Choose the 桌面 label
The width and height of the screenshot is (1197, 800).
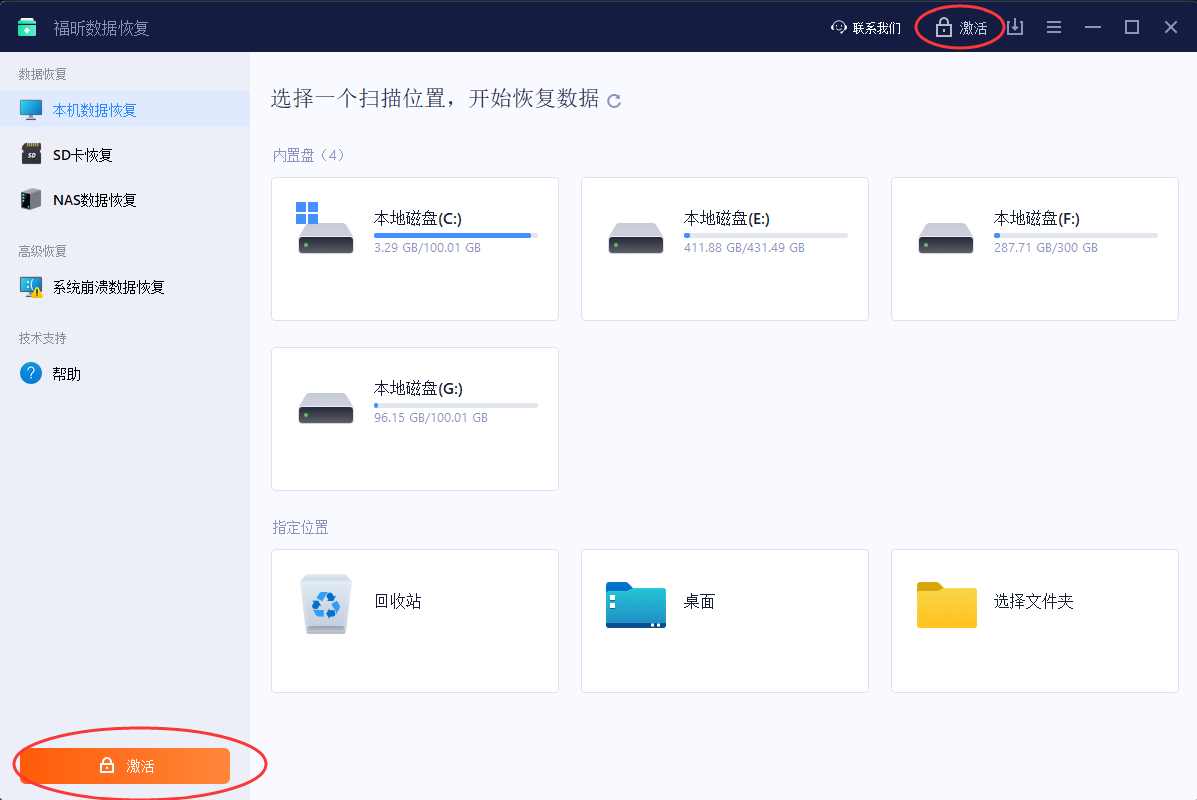coord(699,602)
